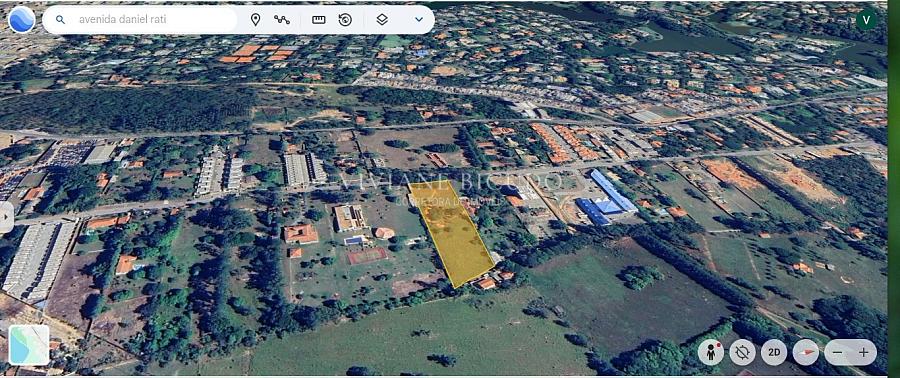The image size is (900, 378).
Task: Select the draw path tool icon
Action: [x=282, y=20]
